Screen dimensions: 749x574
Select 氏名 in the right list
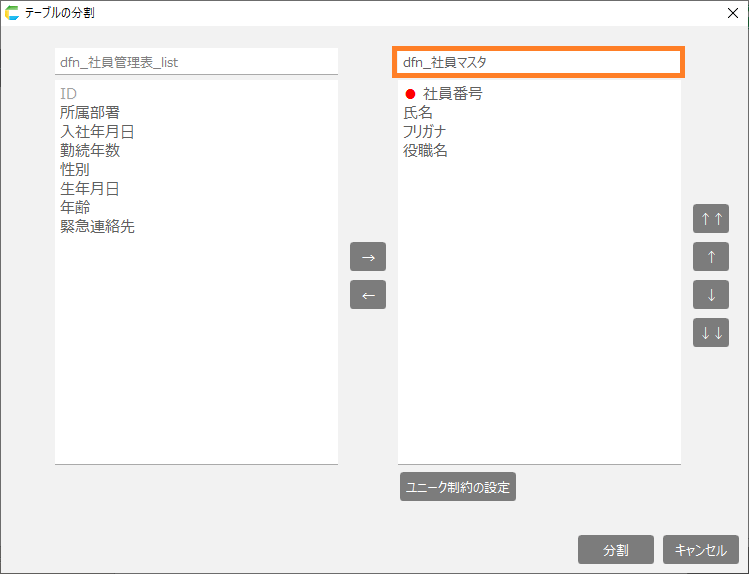click(418, 113)
